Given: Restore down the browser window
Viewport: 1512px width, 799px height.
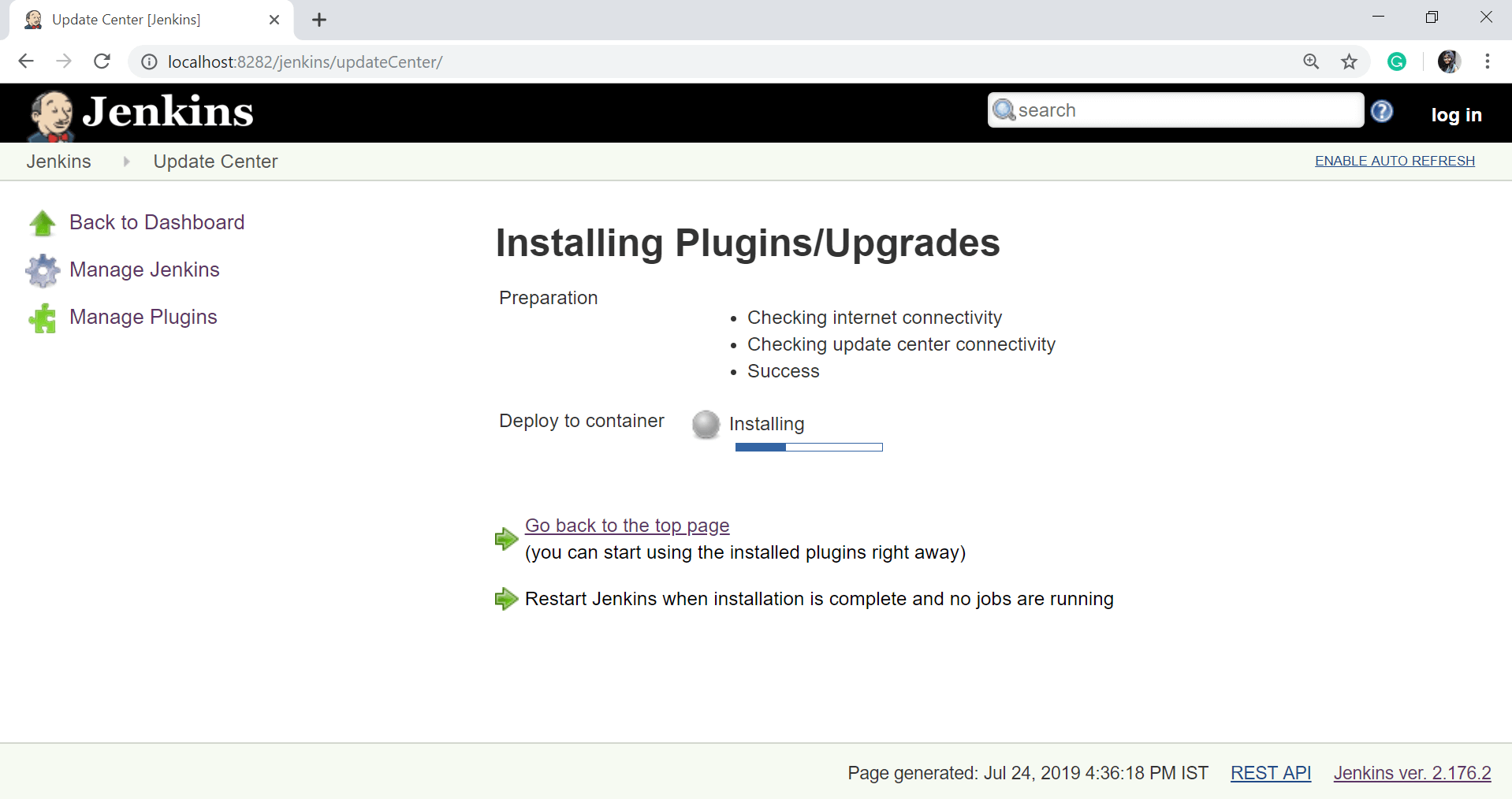Looking at the screenshot, I should 1432,17.
